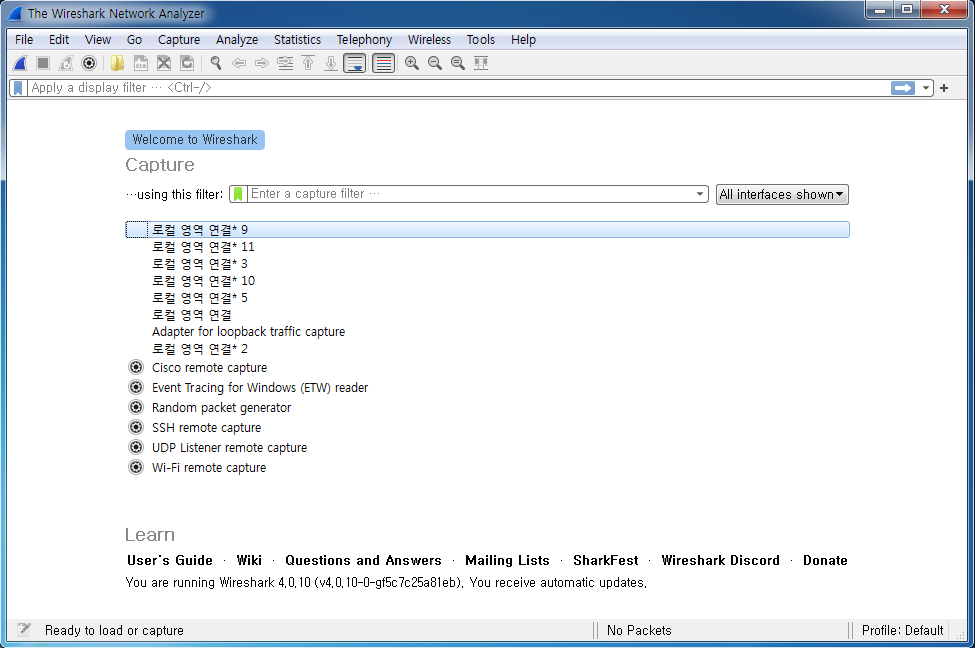
Task: Expand capture filter dropdown arrow
Action: tap(700, 194)
